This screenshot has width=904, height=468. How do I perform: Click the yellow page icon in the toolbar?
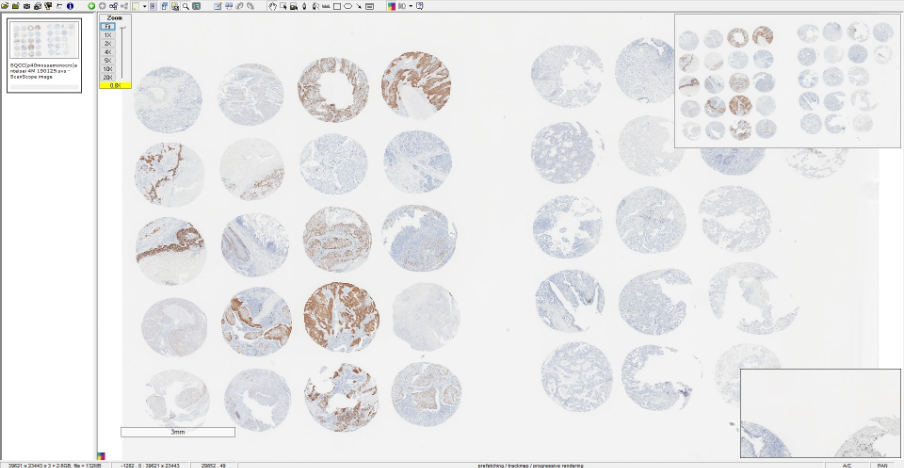pos(135,6)
